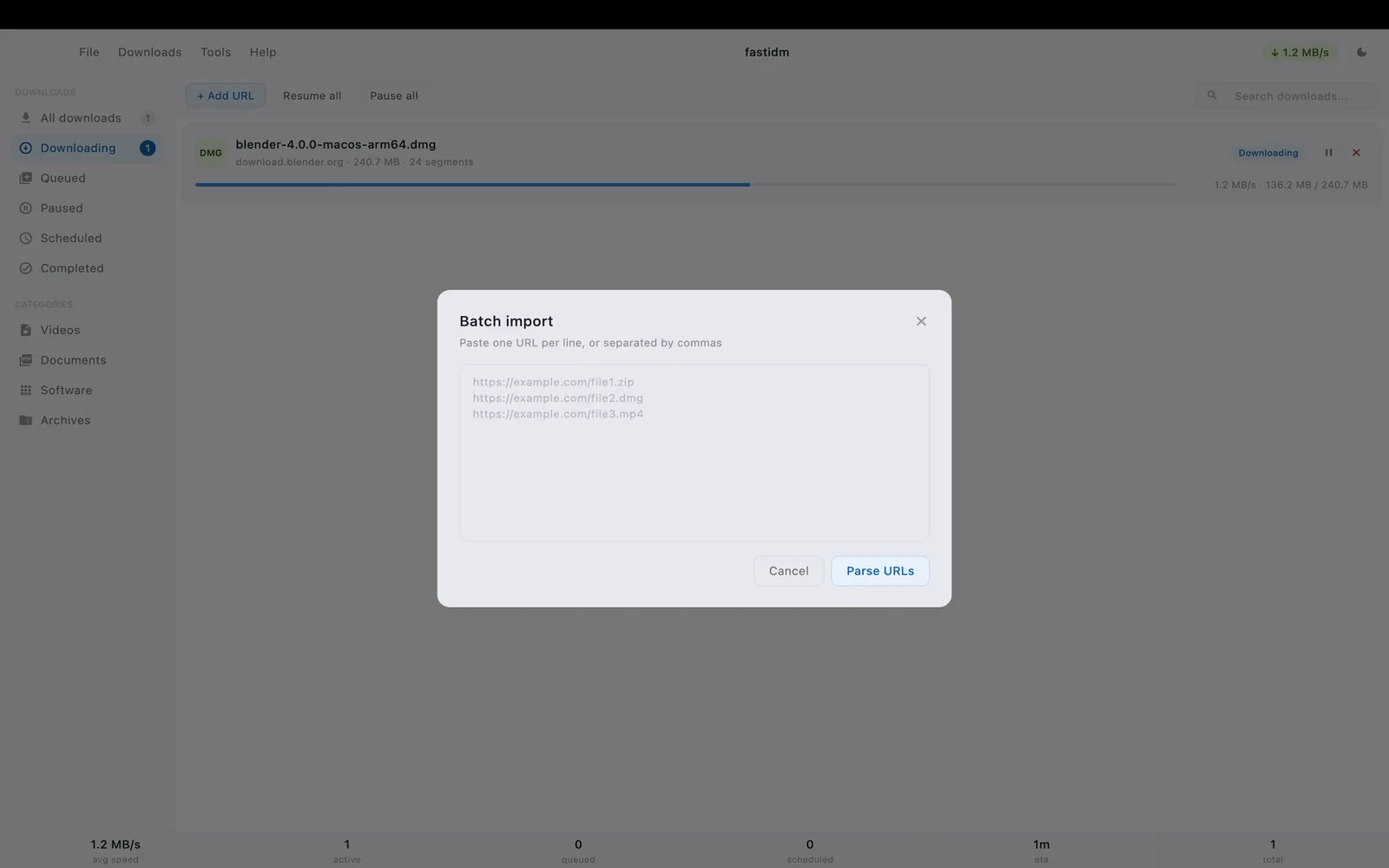Click Pause all button
This screenshot has height=868, width=1389.
point(394,95)
